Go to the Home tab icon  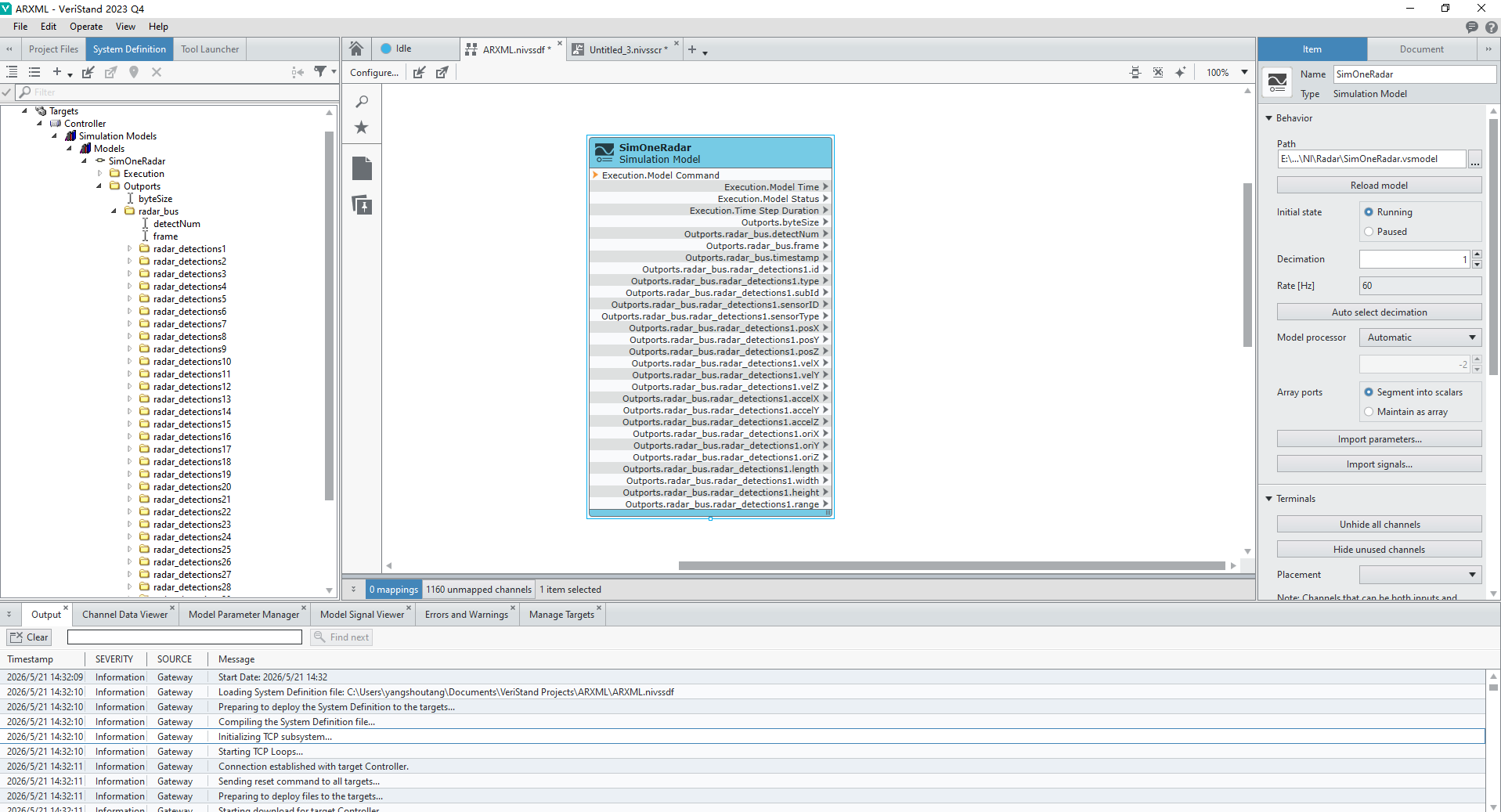(356, 49)
